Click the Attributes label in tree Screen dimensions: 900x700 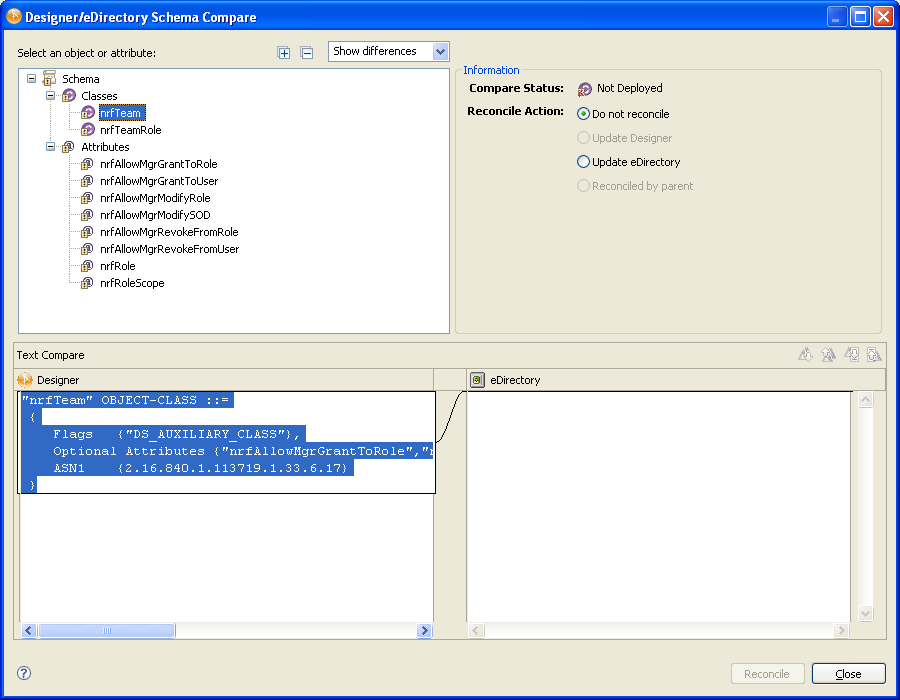105,147
